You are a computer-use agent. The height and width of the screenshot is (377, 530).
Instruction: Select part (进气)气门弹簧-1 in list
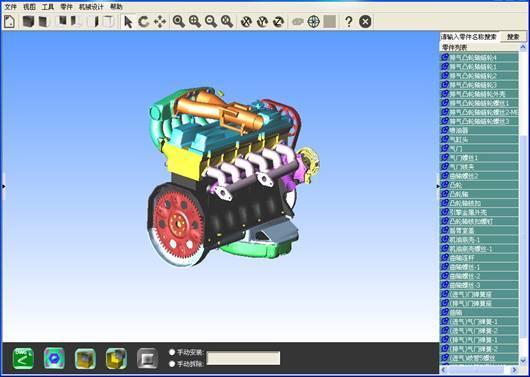point(479,322)
